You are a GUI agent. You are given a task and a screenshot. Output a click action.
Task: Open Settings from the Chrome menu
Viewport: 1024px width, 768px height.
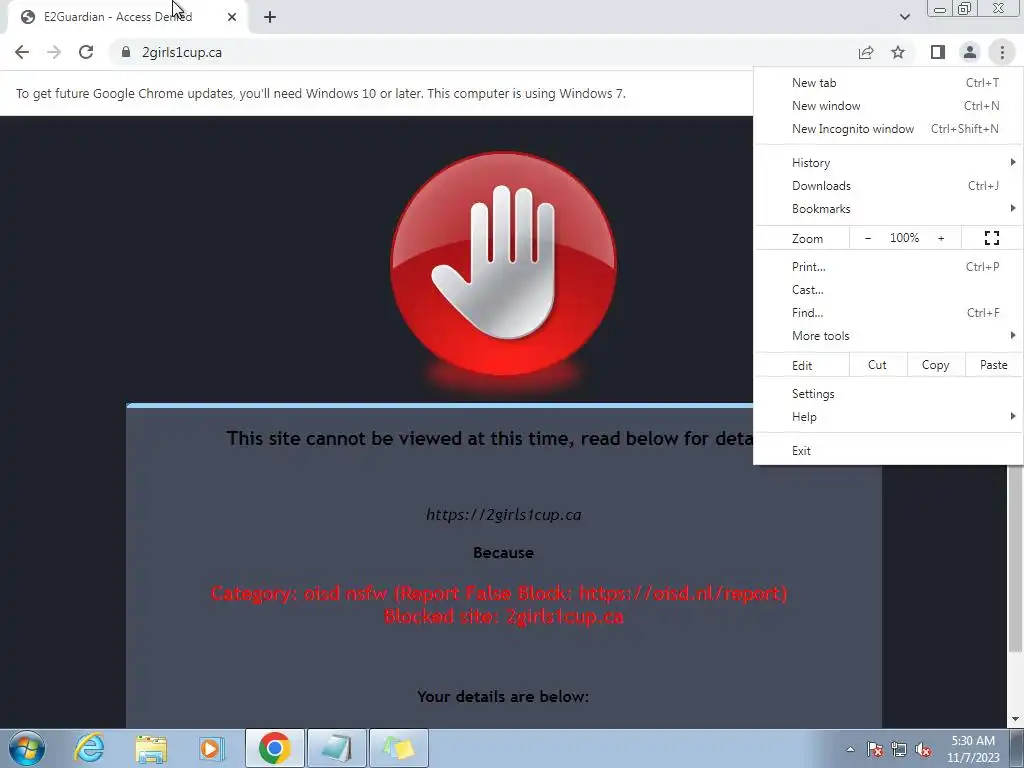[888, 394]
